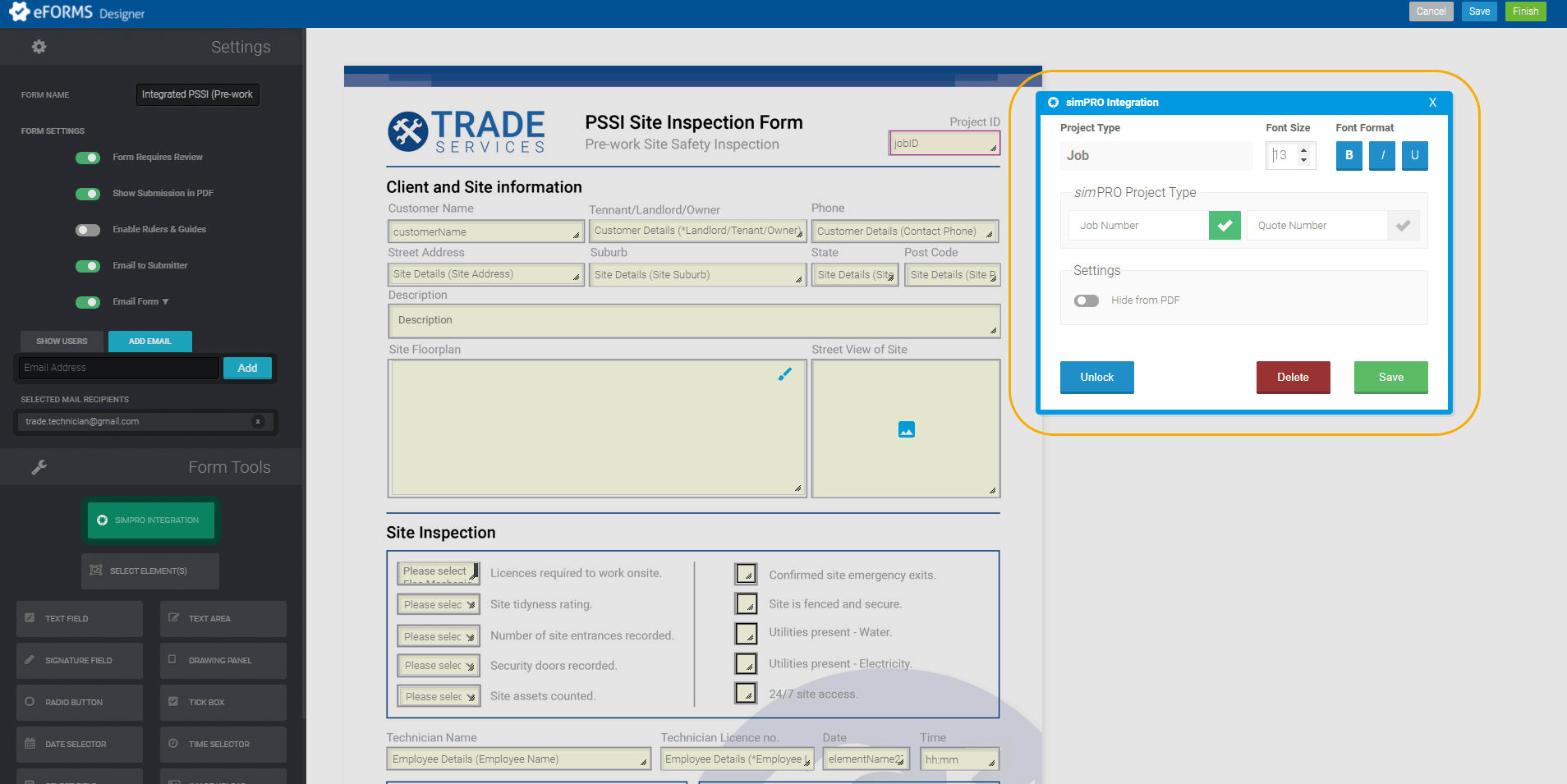Click Unlock in the simPRO Integration dialog
Screen dimensions: 1567x784
[x=1096, y=377]
